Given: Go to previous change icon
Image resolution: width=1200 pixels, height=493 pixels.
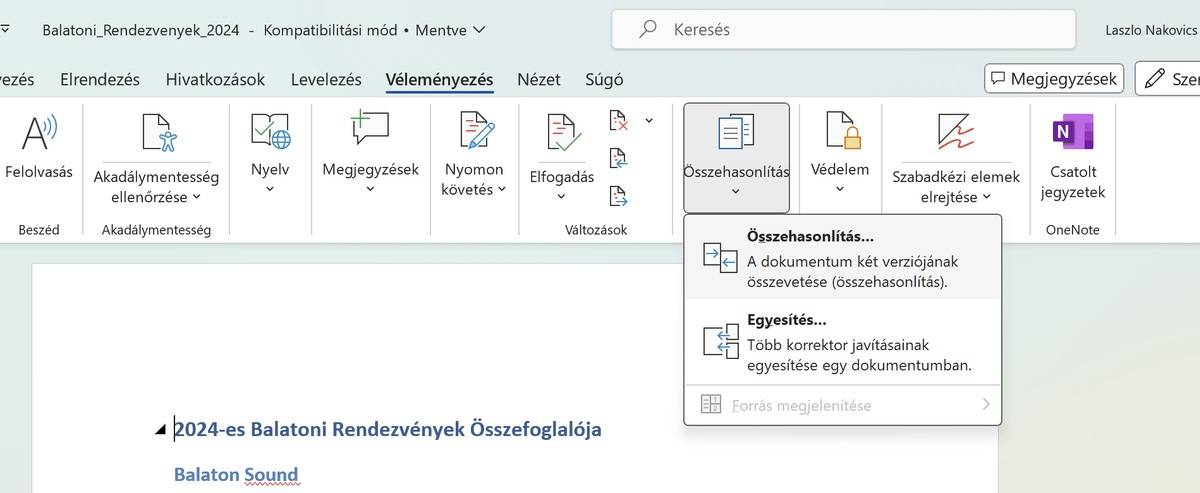Looking at the screenshot, I should click(x=619, y=158).
